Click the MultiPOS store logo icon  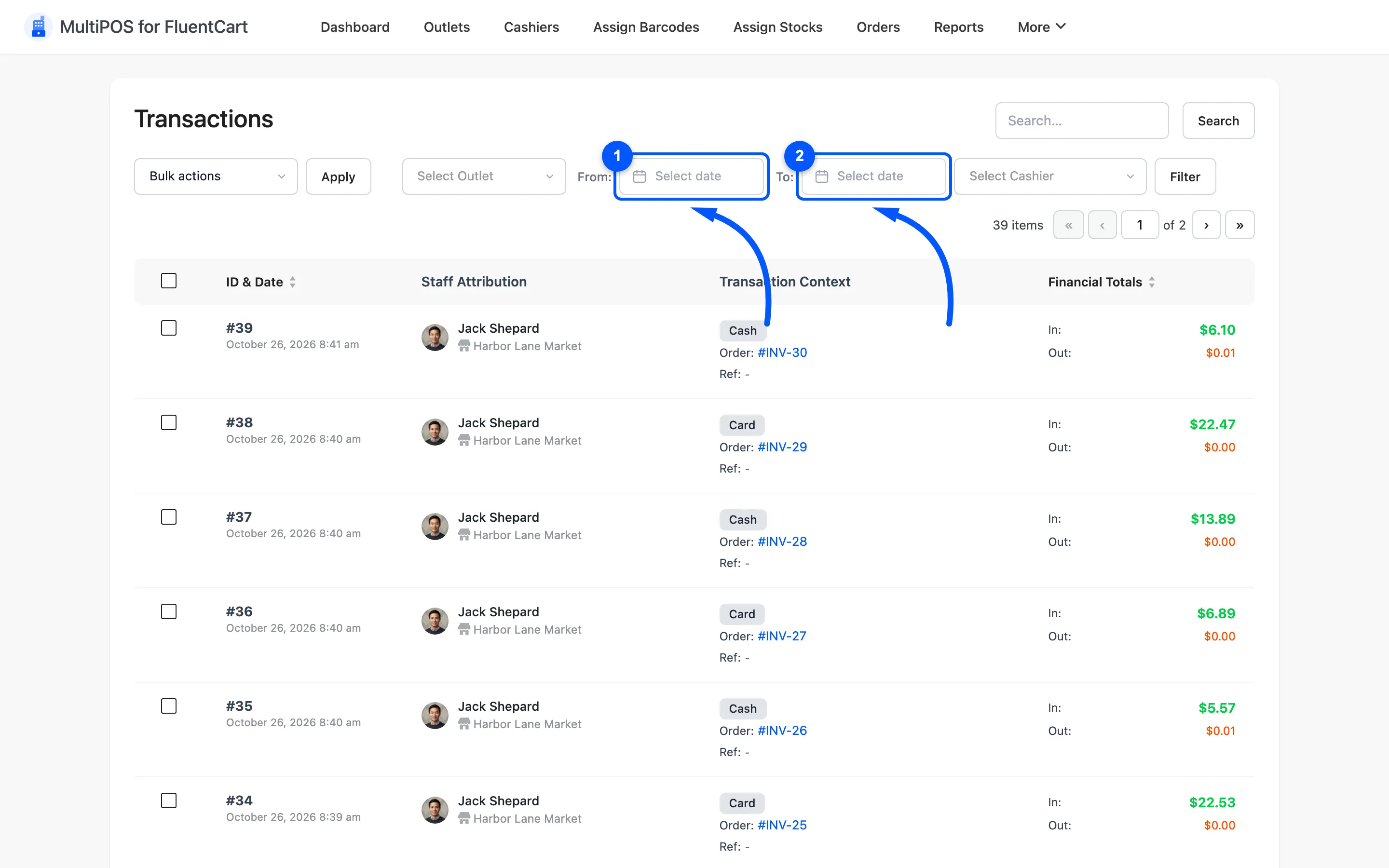(39, 27)
